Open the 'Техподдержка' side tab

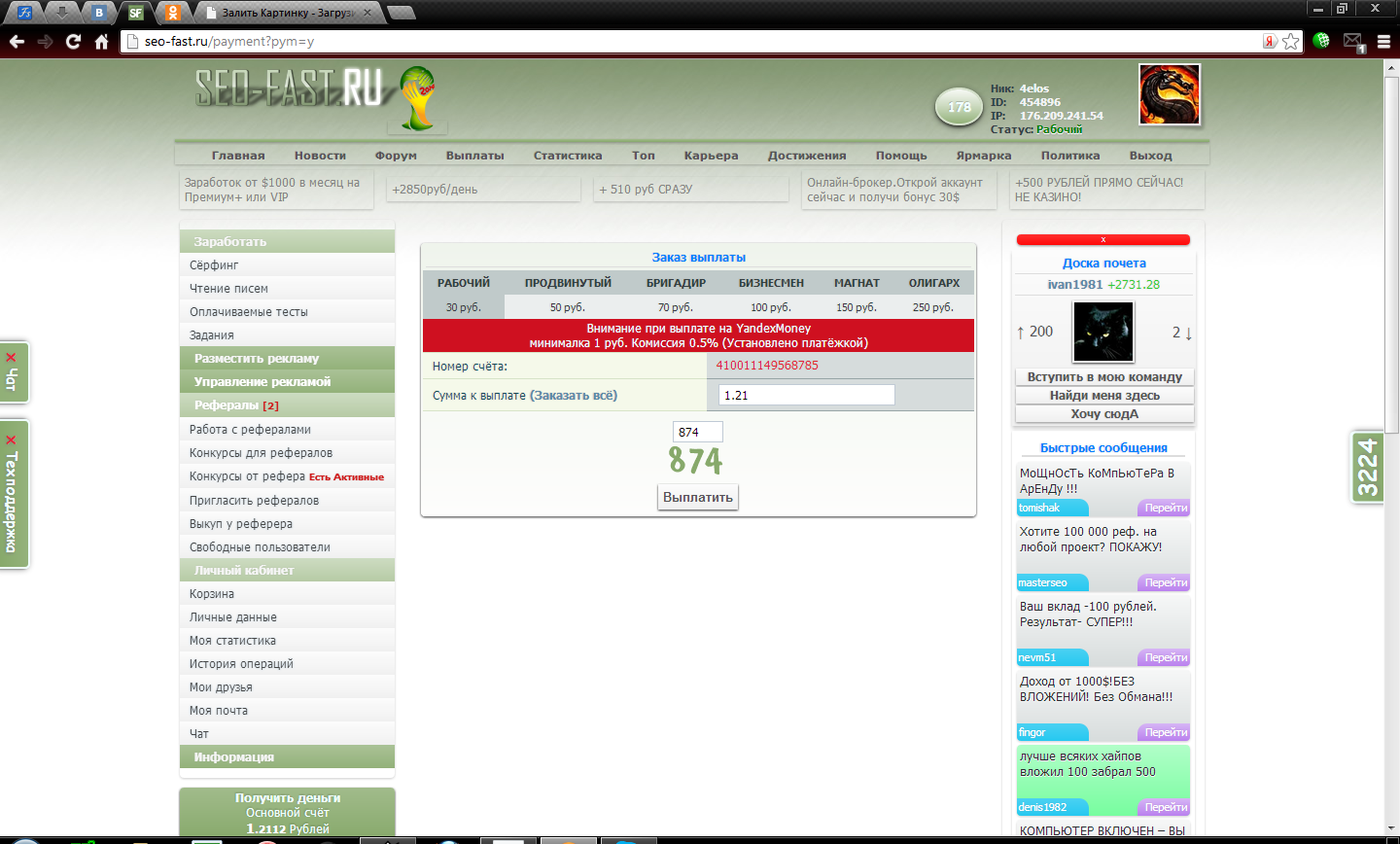[x=14, y=494]
